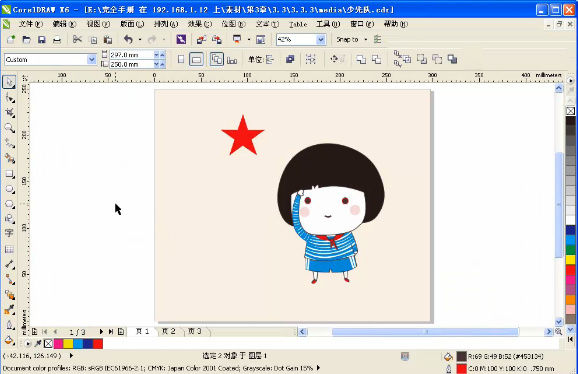Paste from clipboard
Viewport: 578px width, 374px height.
[x=108, y=39]
